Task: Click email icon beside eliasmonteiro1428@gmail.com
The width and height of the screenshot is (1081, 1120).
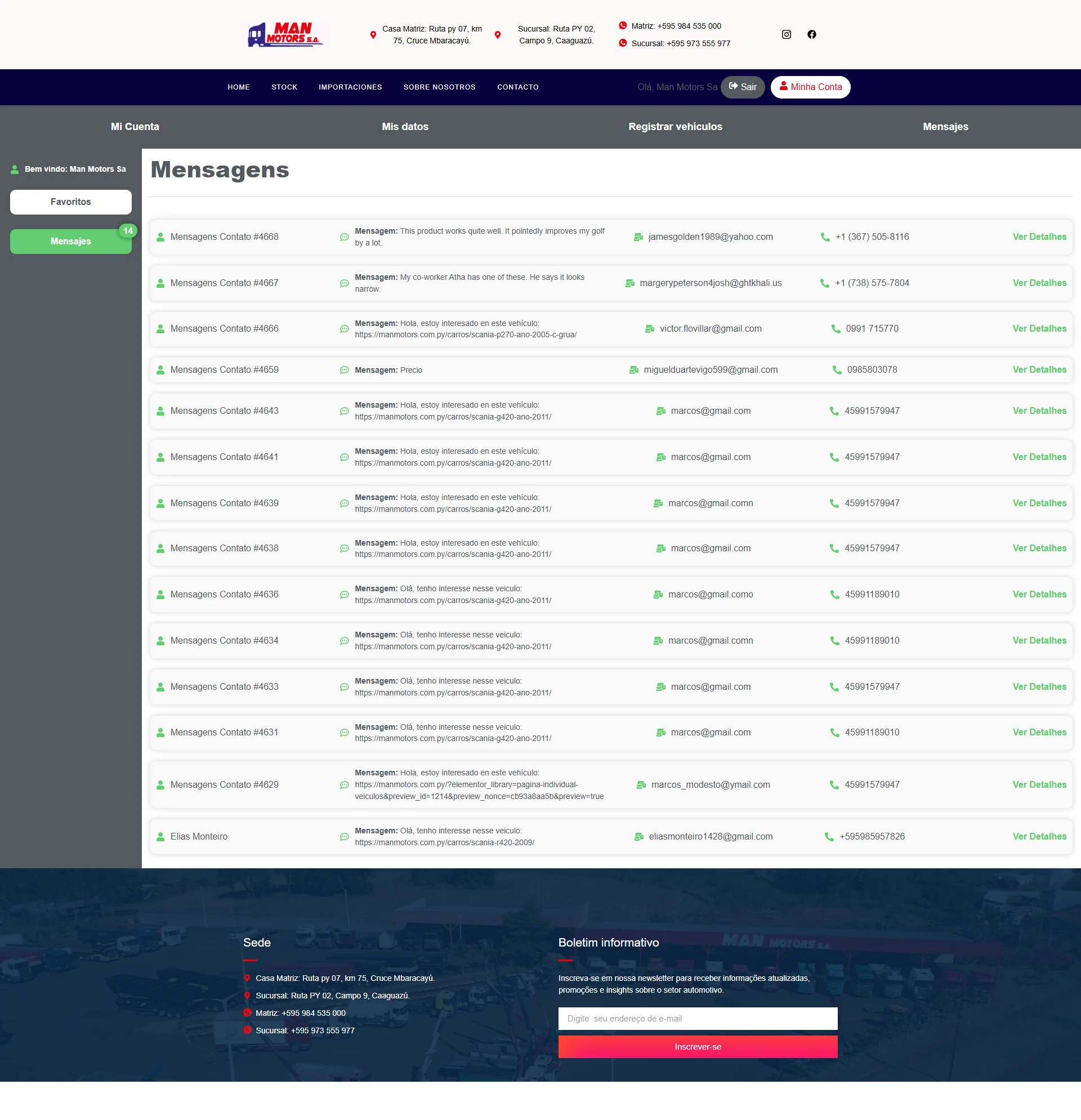Action: [x=639, y=837]
